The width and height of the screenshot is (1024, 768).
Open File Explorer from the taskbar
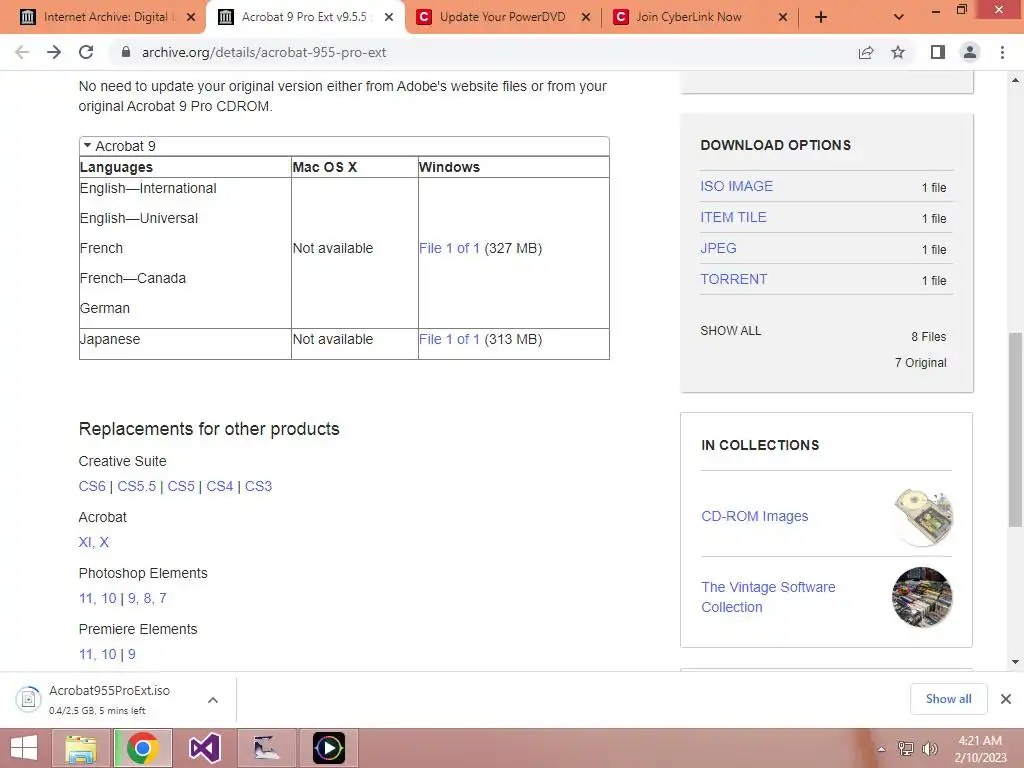pyautogui.click(x=80, y=748)
